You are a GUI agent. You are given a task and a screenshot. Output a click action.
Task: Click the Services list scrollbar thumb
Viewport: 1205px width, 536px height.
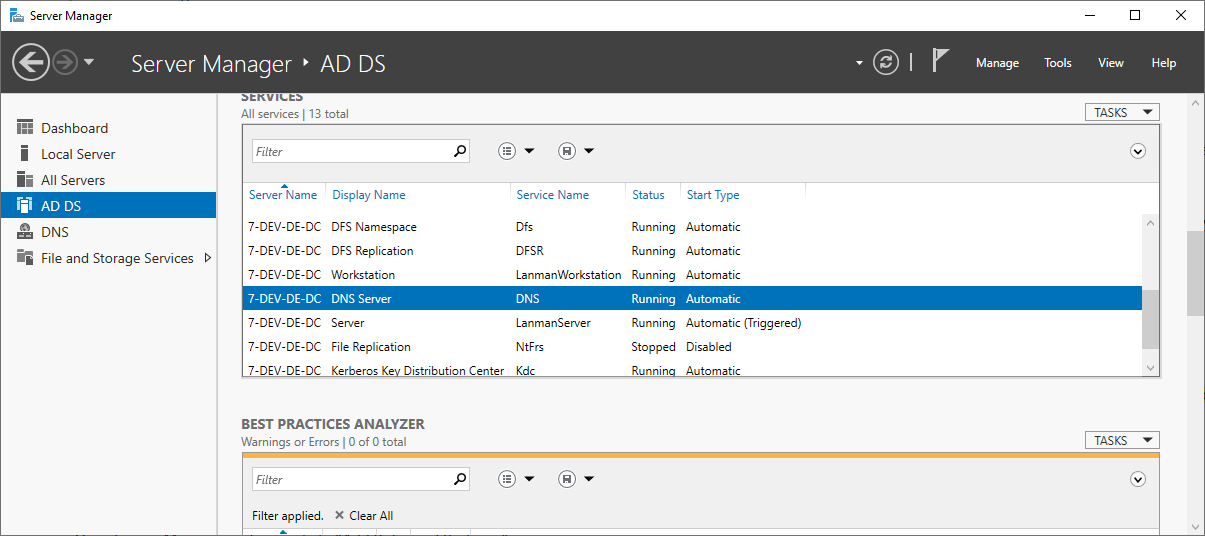click(1150, 319)
